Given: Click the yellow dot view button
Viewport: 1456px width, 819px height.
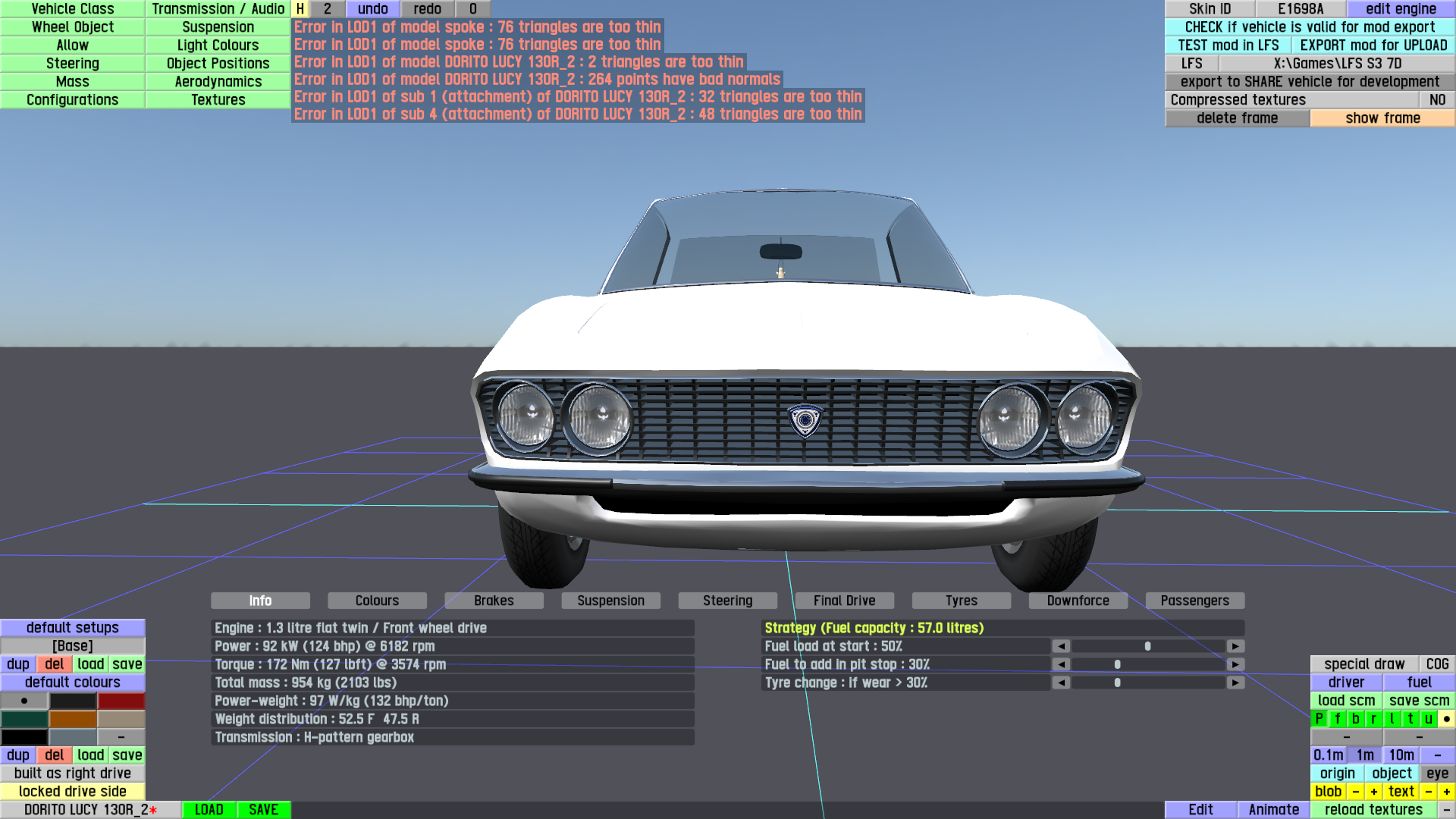Looking at the screenshot, I should coord(1446,719).
